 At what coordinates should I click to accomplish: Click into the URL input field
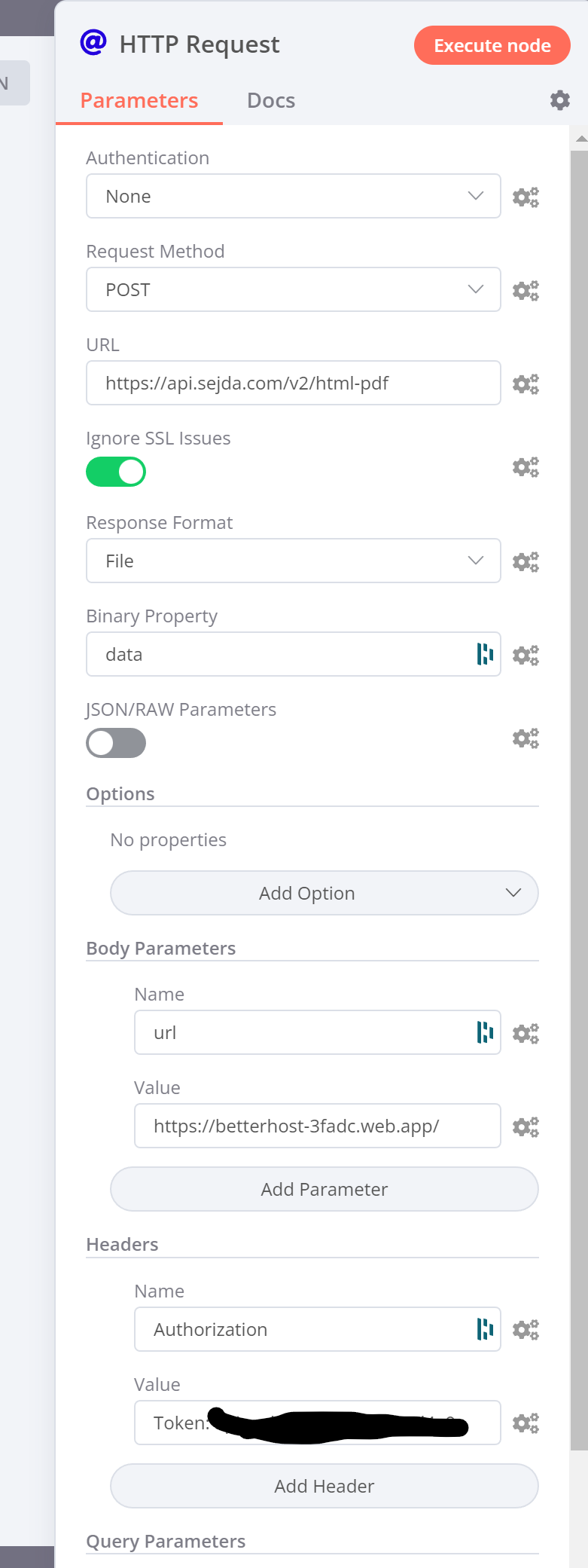coord(293,384)
